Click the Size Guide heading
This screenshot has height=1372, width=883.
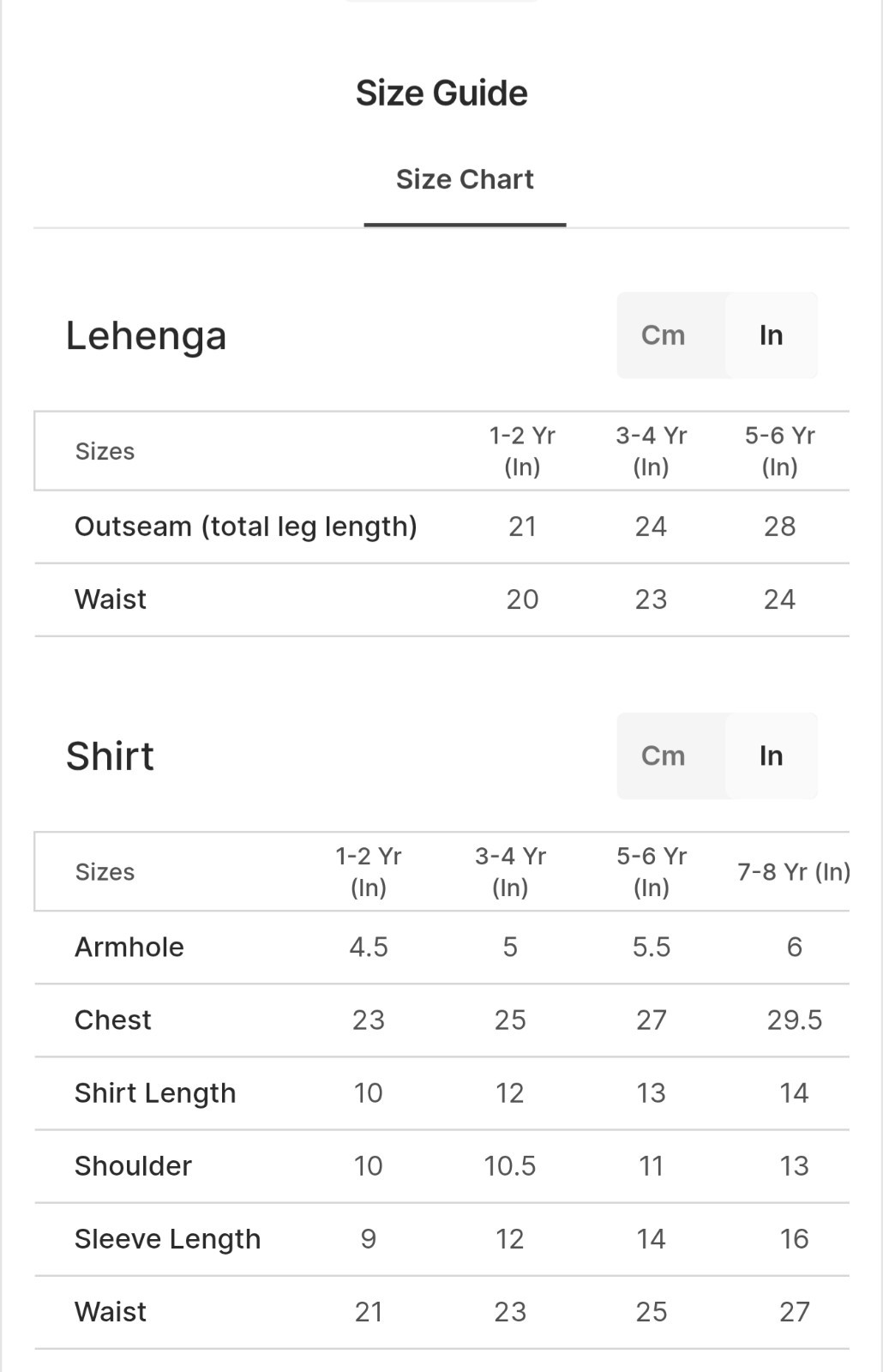pos(441,93)
